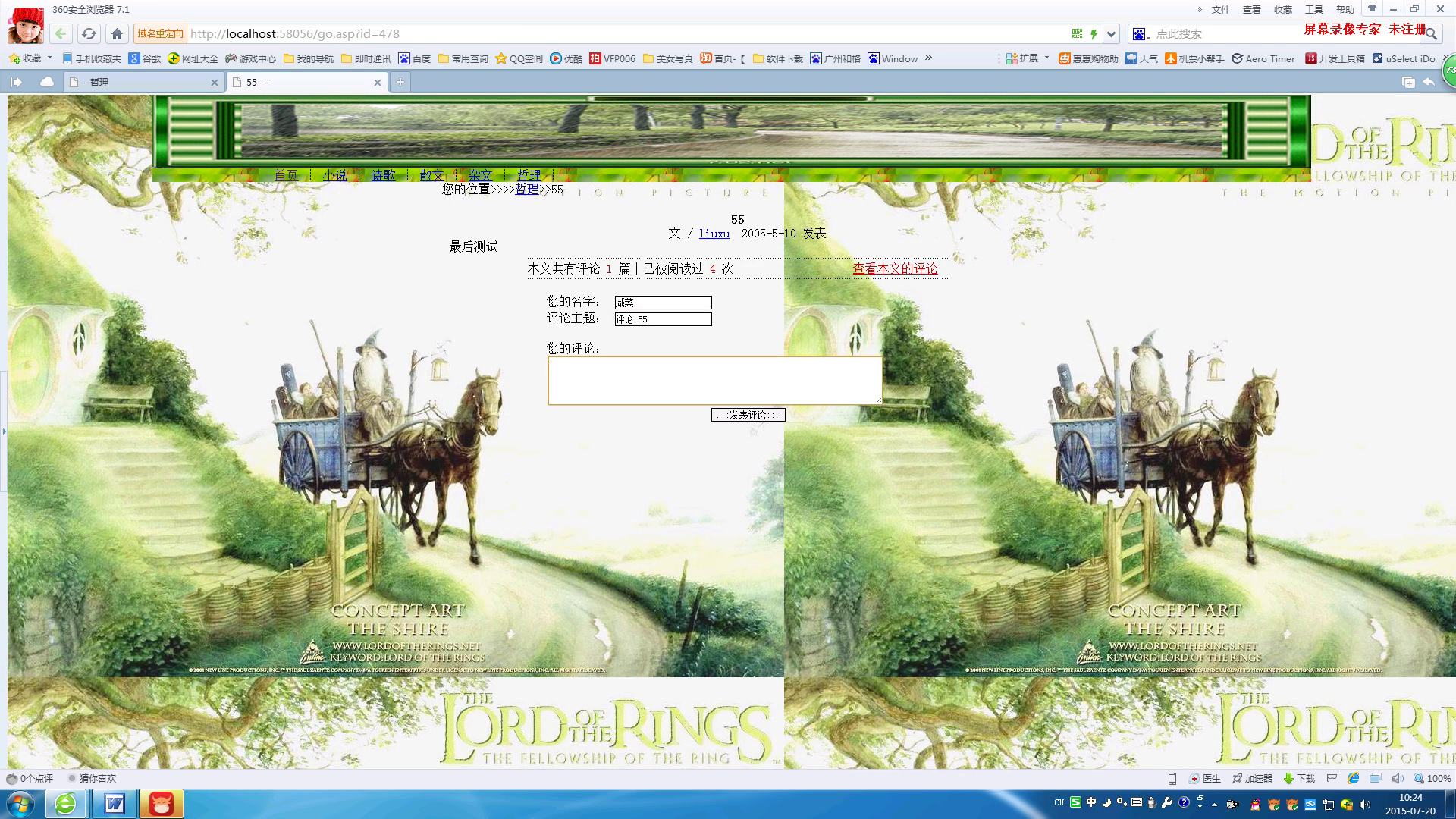
Task: Click the 您的评论 text area
Action: (715, 381)
